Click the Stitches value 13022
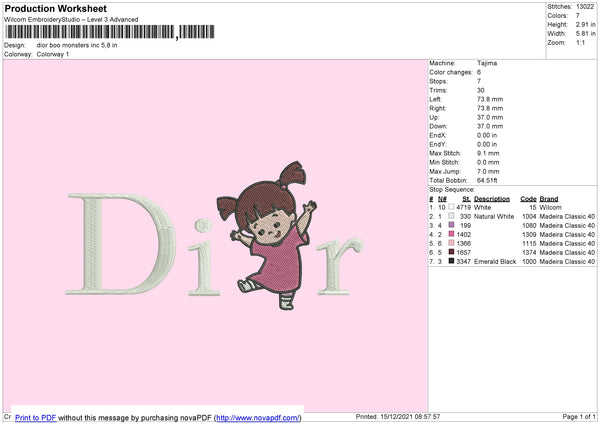The image size is (600, 424). pyautogui.click(x=585, y=7)
